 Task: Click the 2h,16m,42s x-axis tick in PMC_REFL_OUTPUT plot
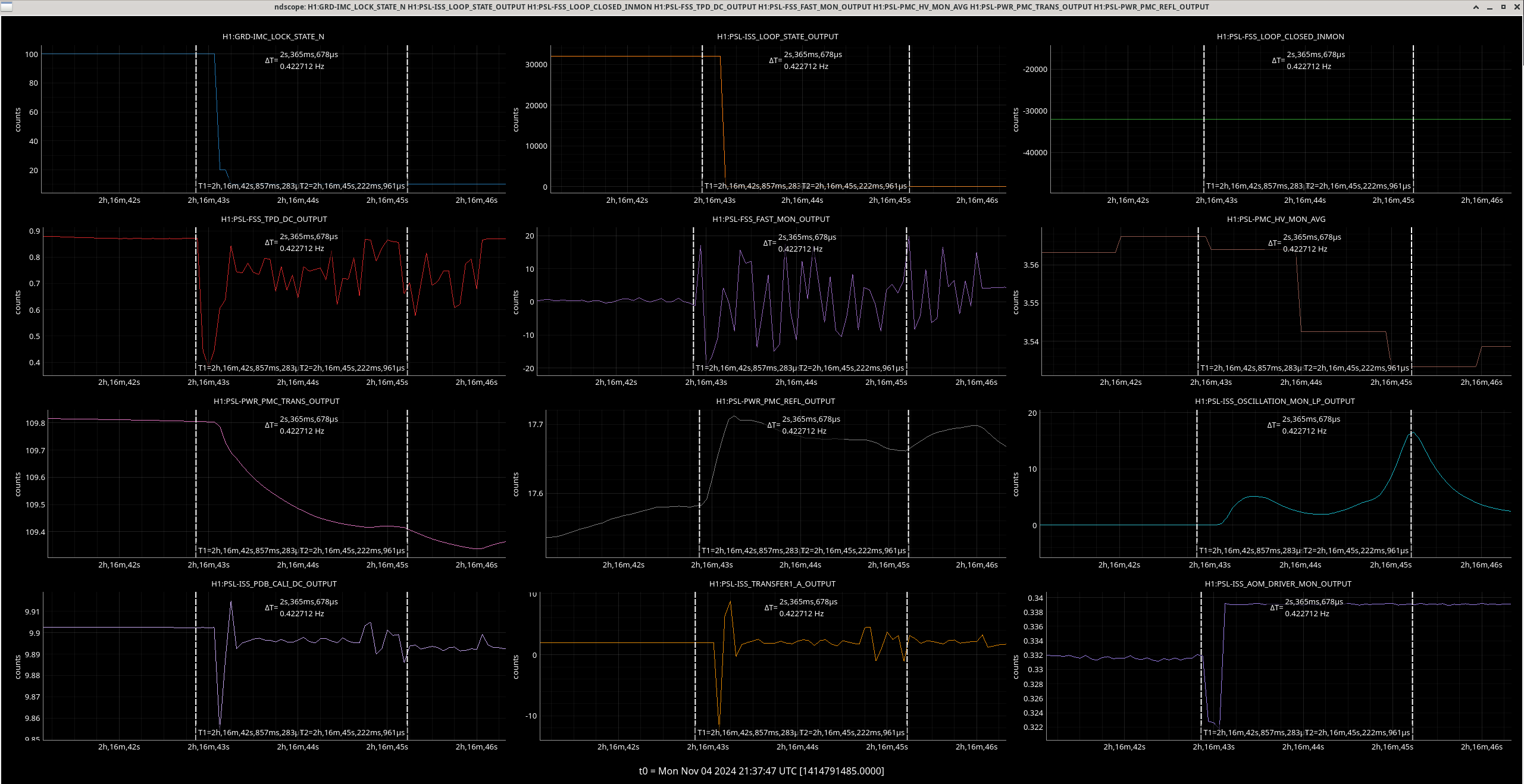[x=623, y=565]
